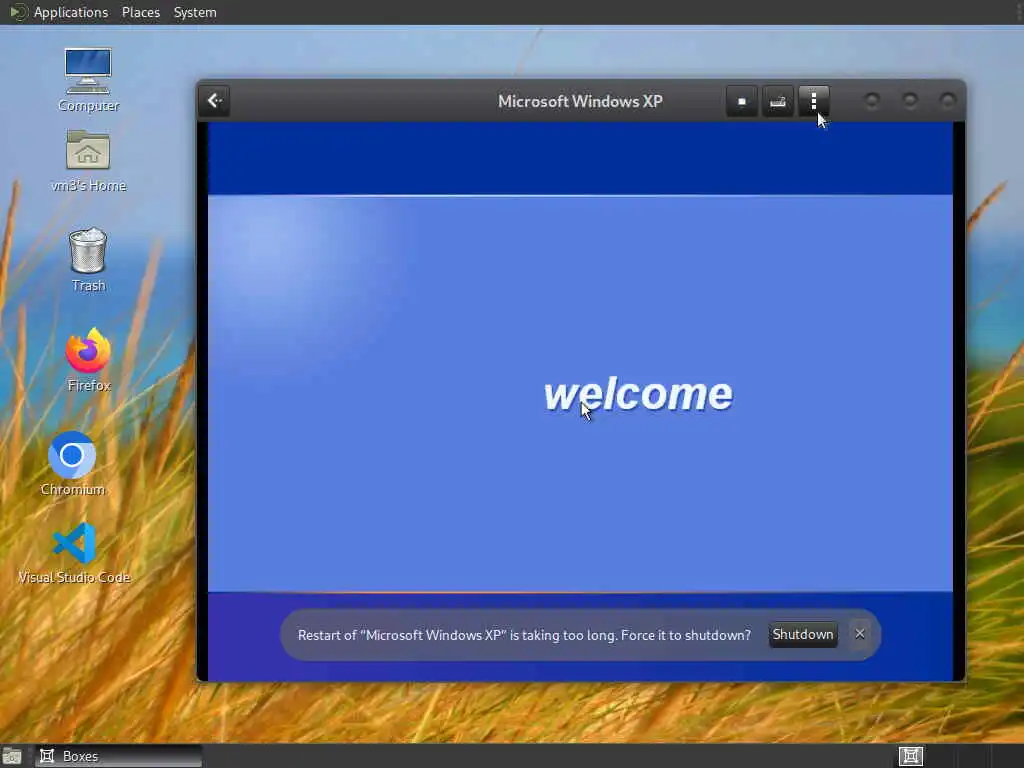Click the Boxes tray icon at bottom right

pos(910,756)
